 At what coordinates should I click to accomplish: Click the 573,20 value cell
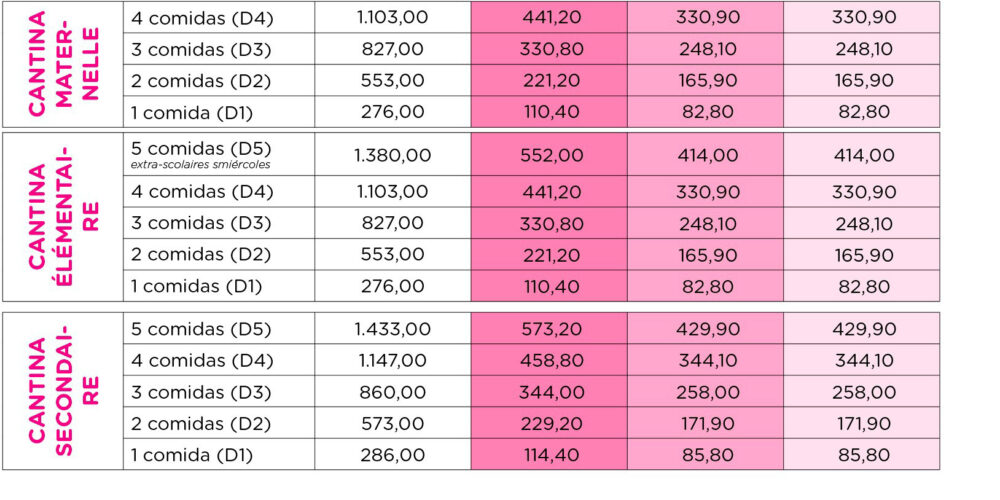point(551,329)
